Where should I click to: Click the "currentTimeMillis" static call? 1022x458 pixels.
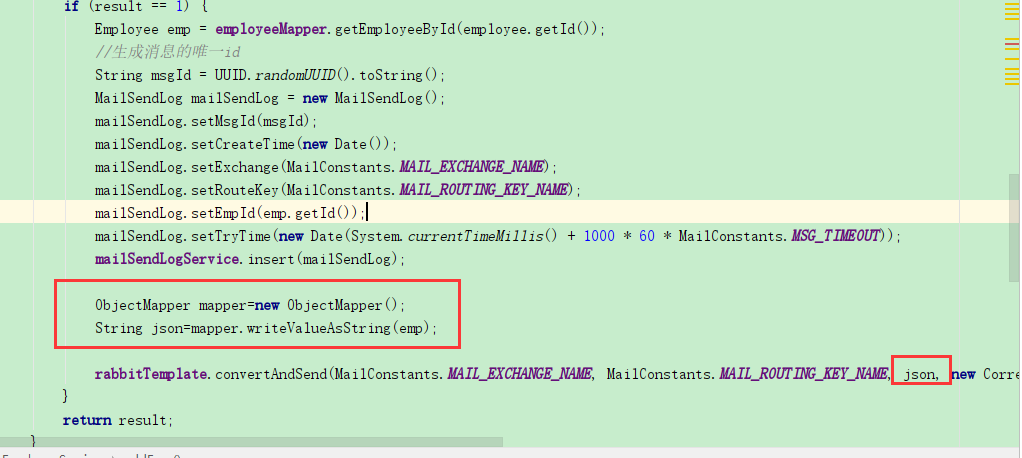tap(476, 236)
